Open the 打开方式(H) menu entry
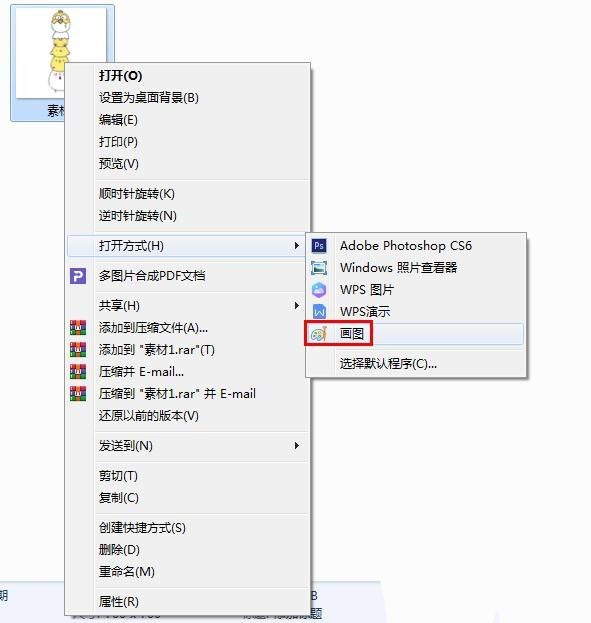Viewport: 591px width, 623px height. tap(187, 246)
